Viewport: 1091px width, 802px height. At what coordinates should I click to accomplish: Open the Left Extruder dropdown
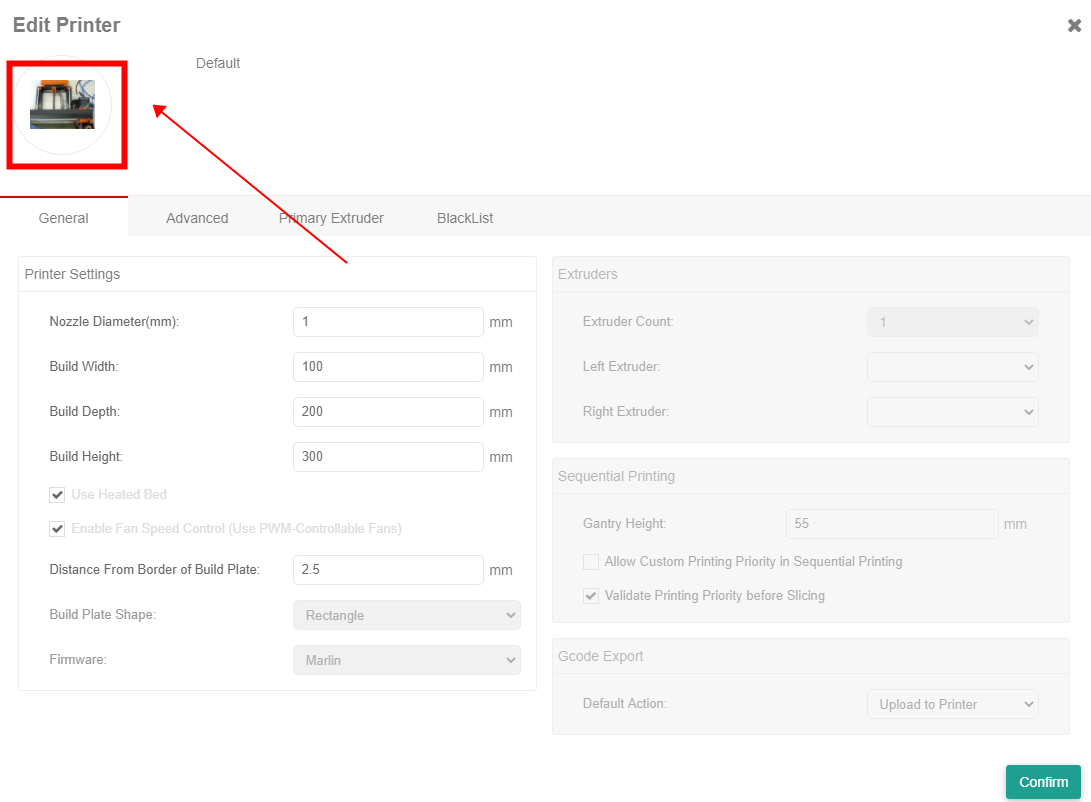pyautogui.click(x=952, y=367)
